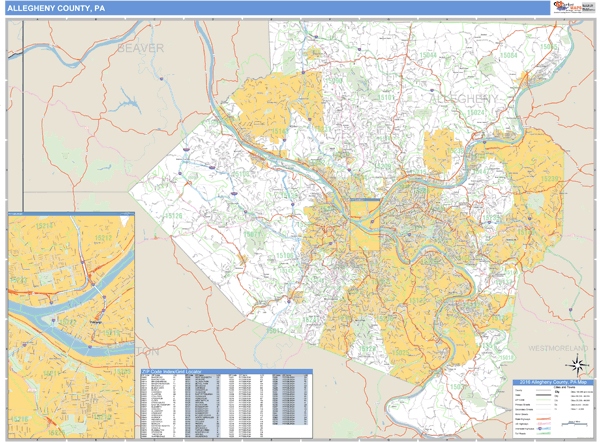600x442 pixels.
Task: Click the large ALLEGHENY county label
Action: (x=464, y=99)
